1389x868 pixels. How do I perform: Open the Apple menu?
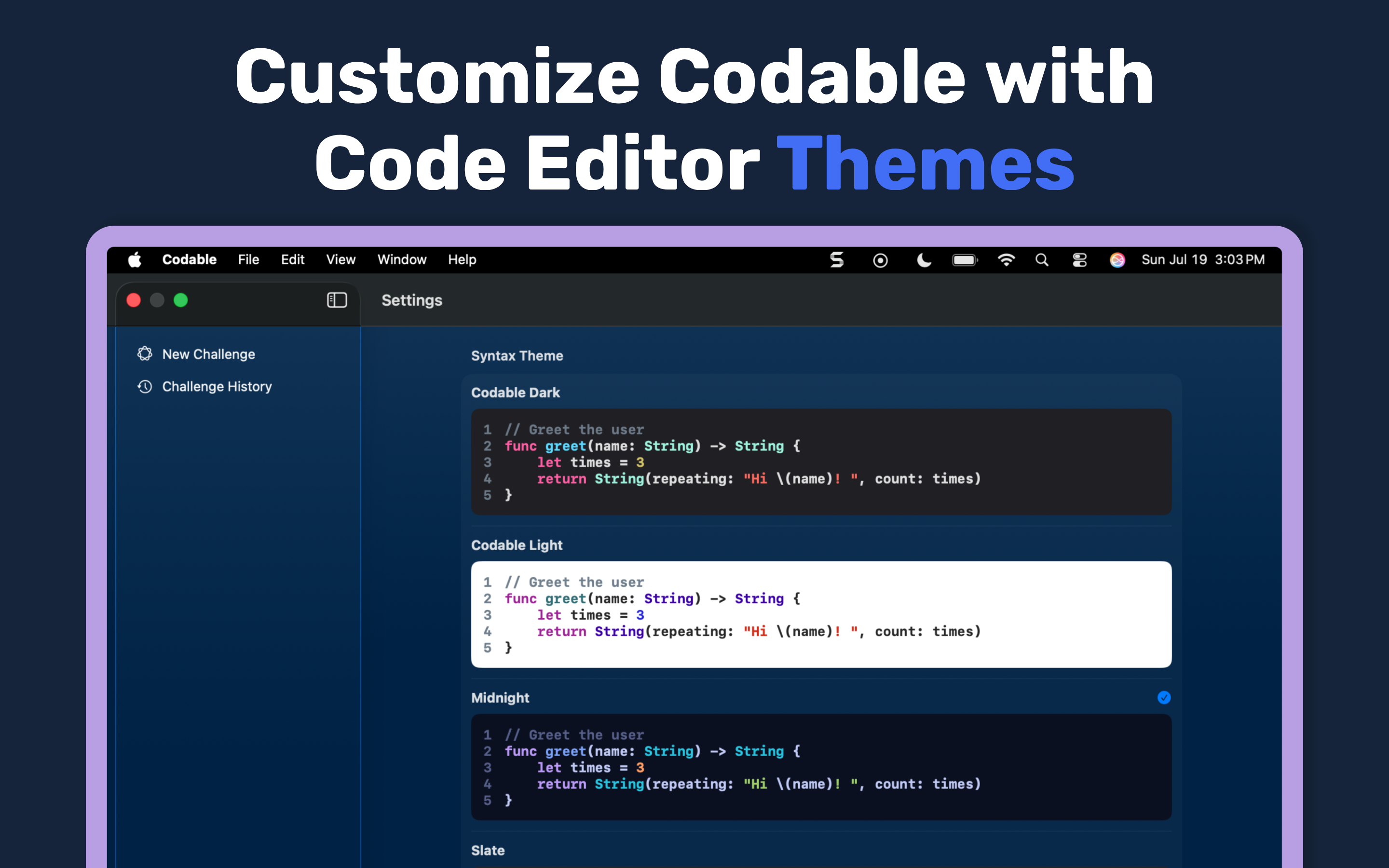[x=135, y=259]
